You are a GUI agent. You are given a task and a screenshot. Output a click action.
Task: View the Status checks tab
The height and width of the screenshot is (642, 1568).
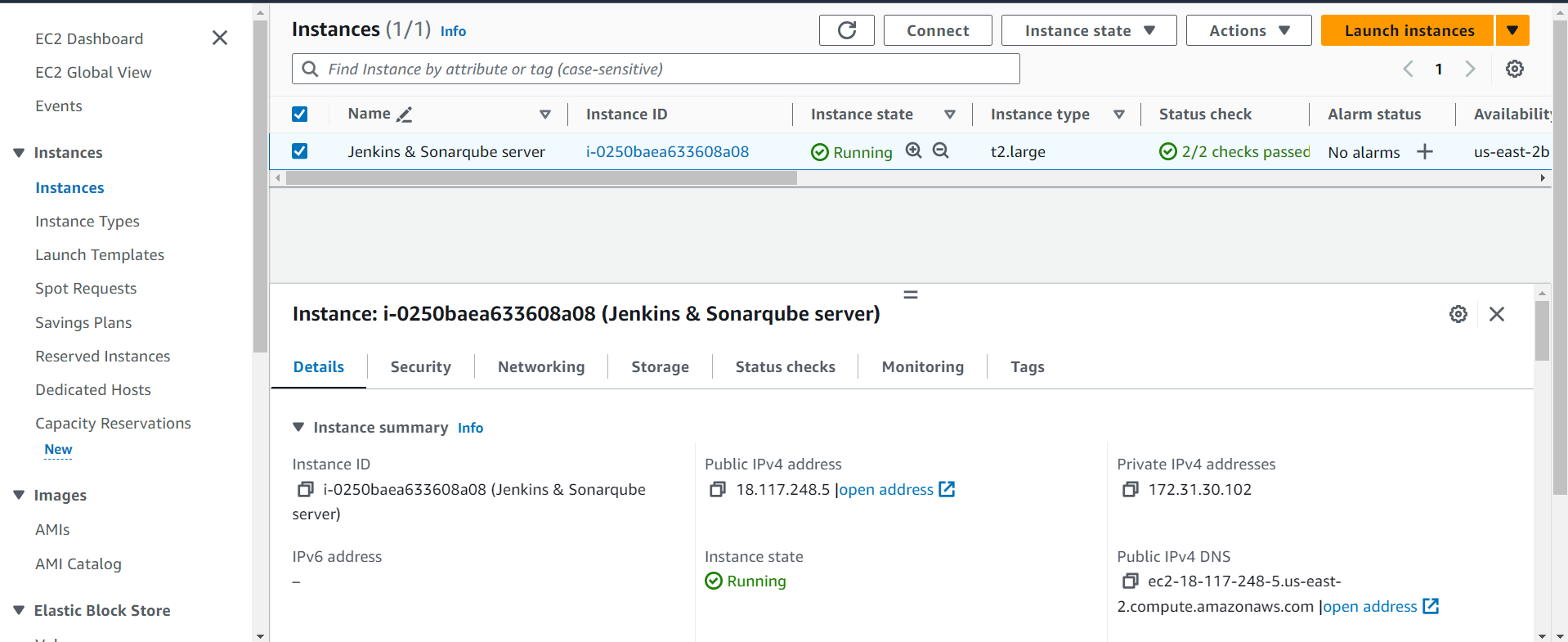(x=785, y=367)
